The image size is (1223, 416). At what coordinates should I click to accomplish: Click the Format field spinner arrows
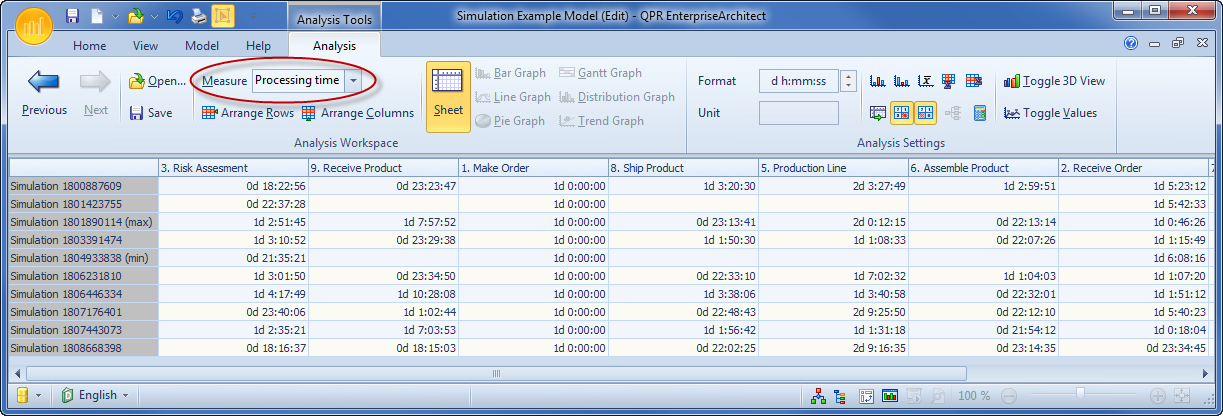[848, 81]
